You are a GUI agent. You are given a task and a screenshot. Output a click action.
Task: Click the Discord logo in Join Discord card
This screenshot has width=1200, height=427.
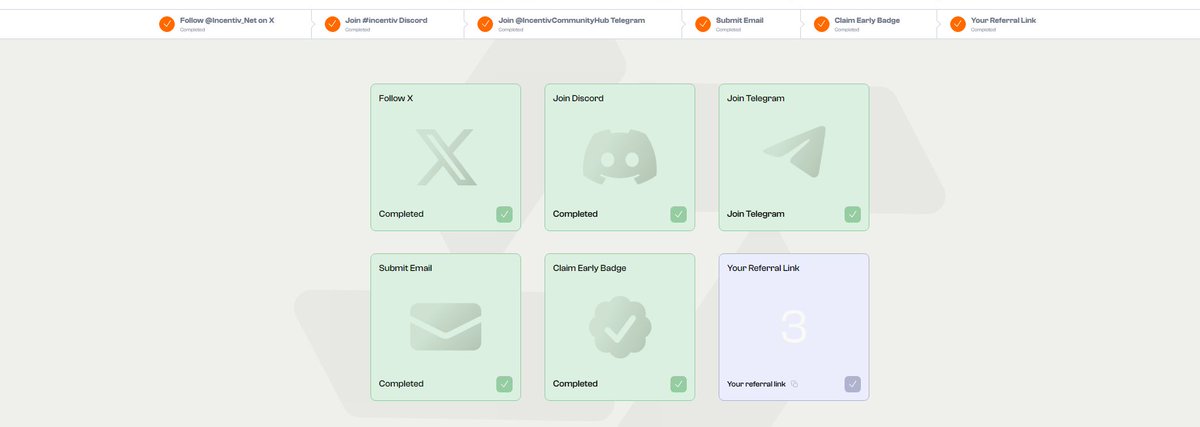pos(620,157)
